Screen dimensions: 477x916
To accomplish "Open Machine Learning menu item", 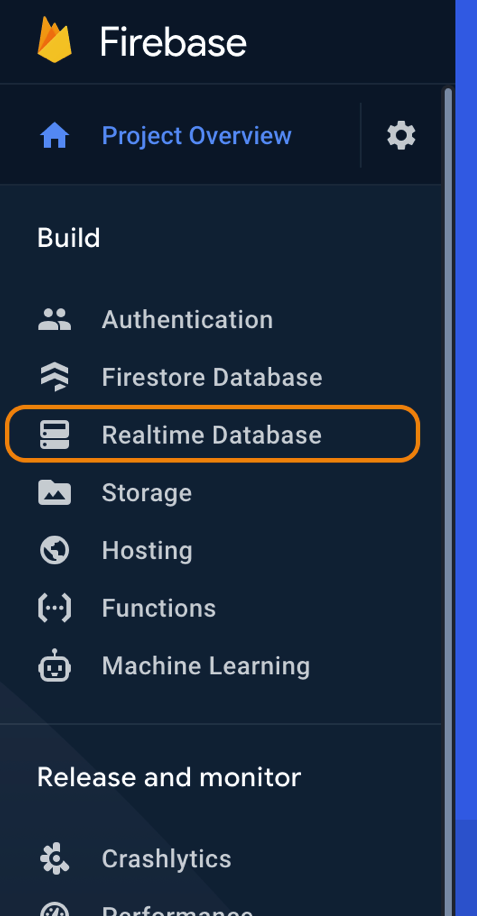I will coord(206,666).
